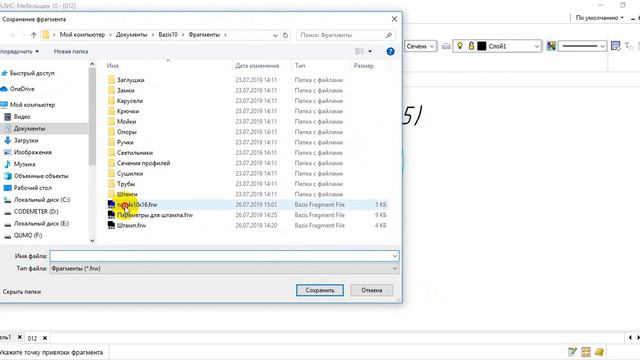640x360 pixels.
Task: Select QUMO (F:) drive
Action: tap(28, 235)
